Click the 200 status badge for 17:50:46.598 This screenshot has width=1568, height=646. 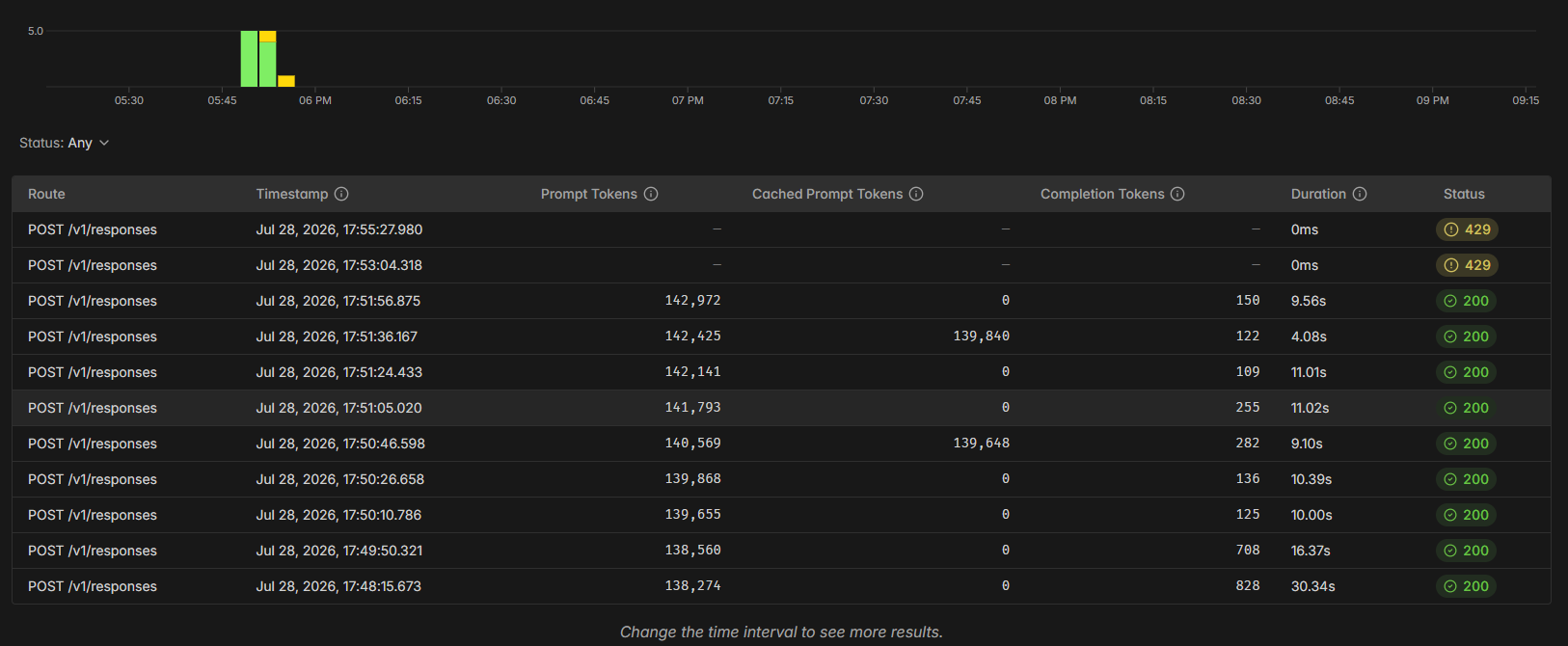pyautogui.click(x=1466, y=444)
